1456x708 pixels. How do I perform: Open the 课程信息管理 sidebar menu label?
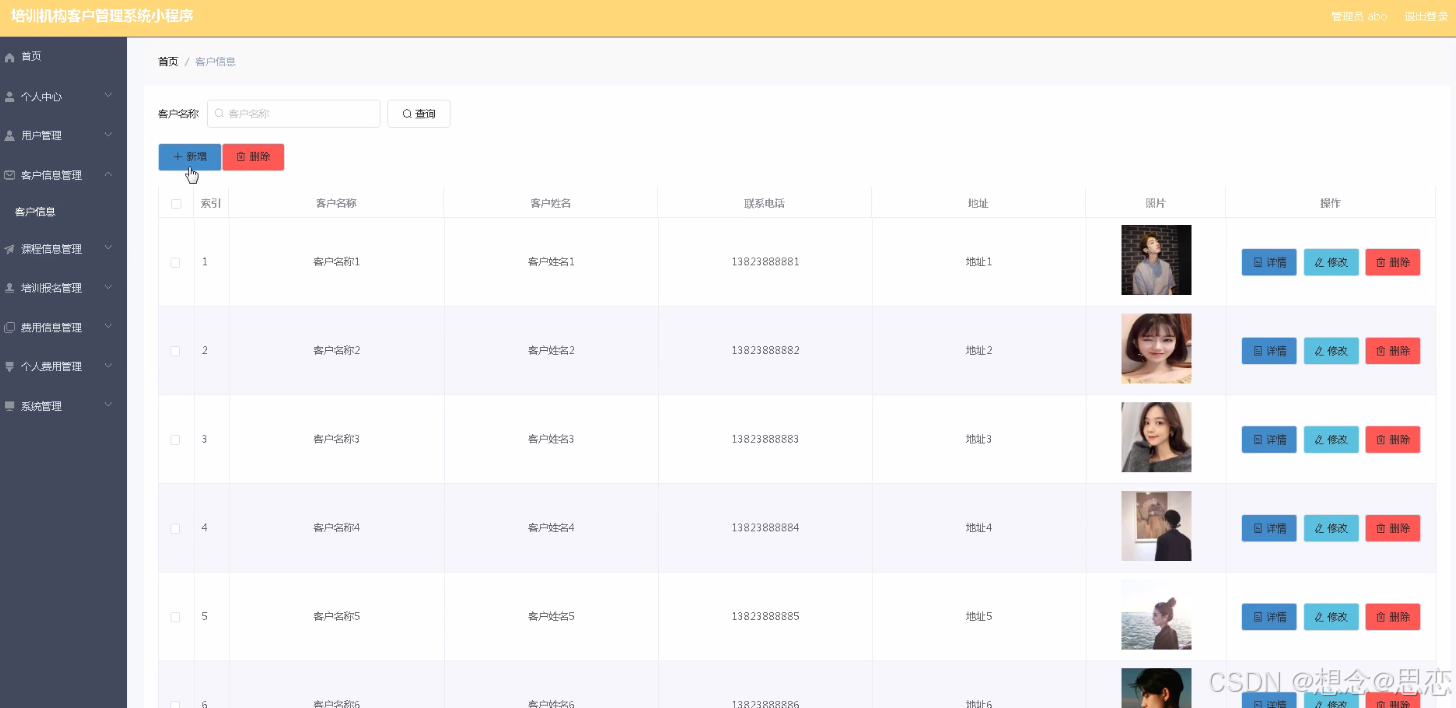click(51, 249)
